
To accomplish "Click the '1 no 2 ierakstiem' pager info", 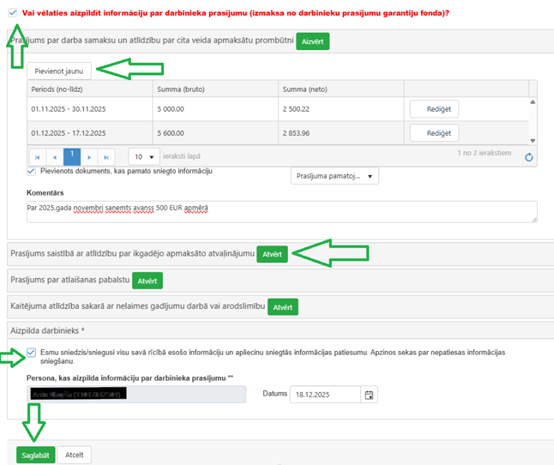I will (484, 153).
